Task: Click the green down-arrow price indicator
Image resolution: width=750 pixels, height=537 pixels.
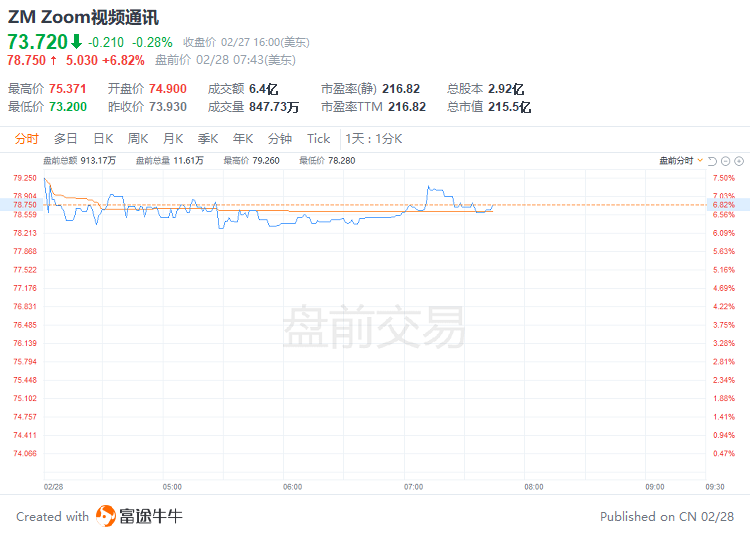Action: [77, 42]
